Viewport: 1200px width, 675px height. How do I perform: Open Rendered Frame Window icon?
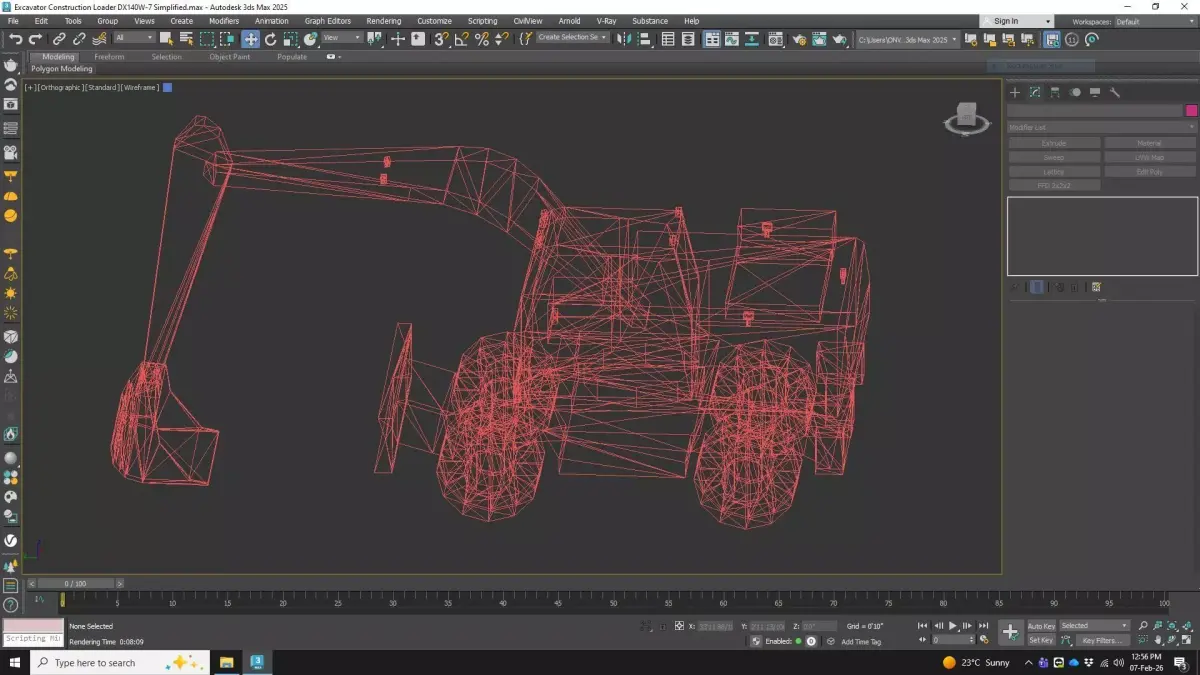tap(820, 39)
